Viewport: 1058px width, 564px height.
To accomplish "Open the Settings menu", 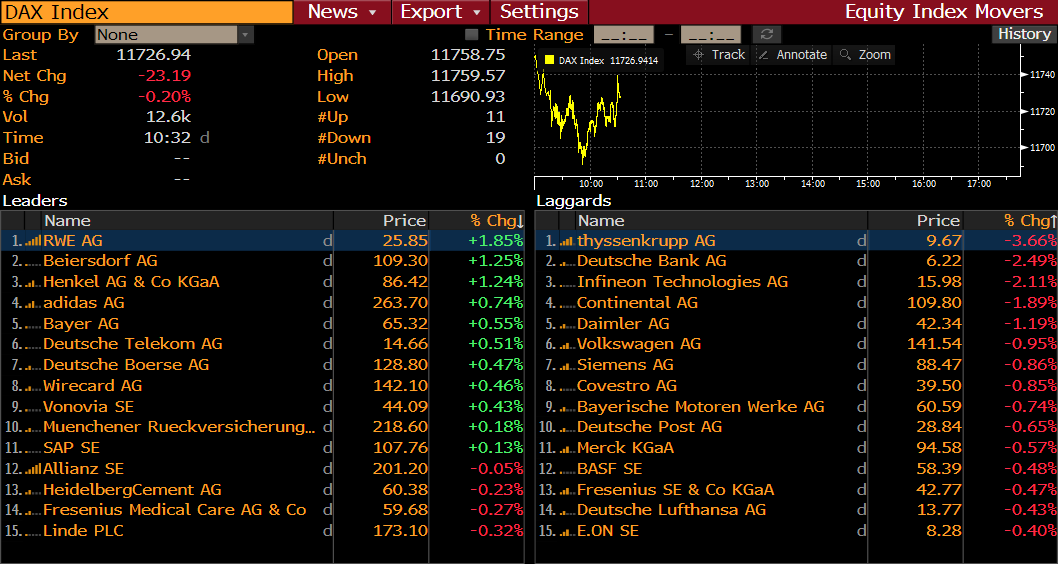I will [539, 11].
